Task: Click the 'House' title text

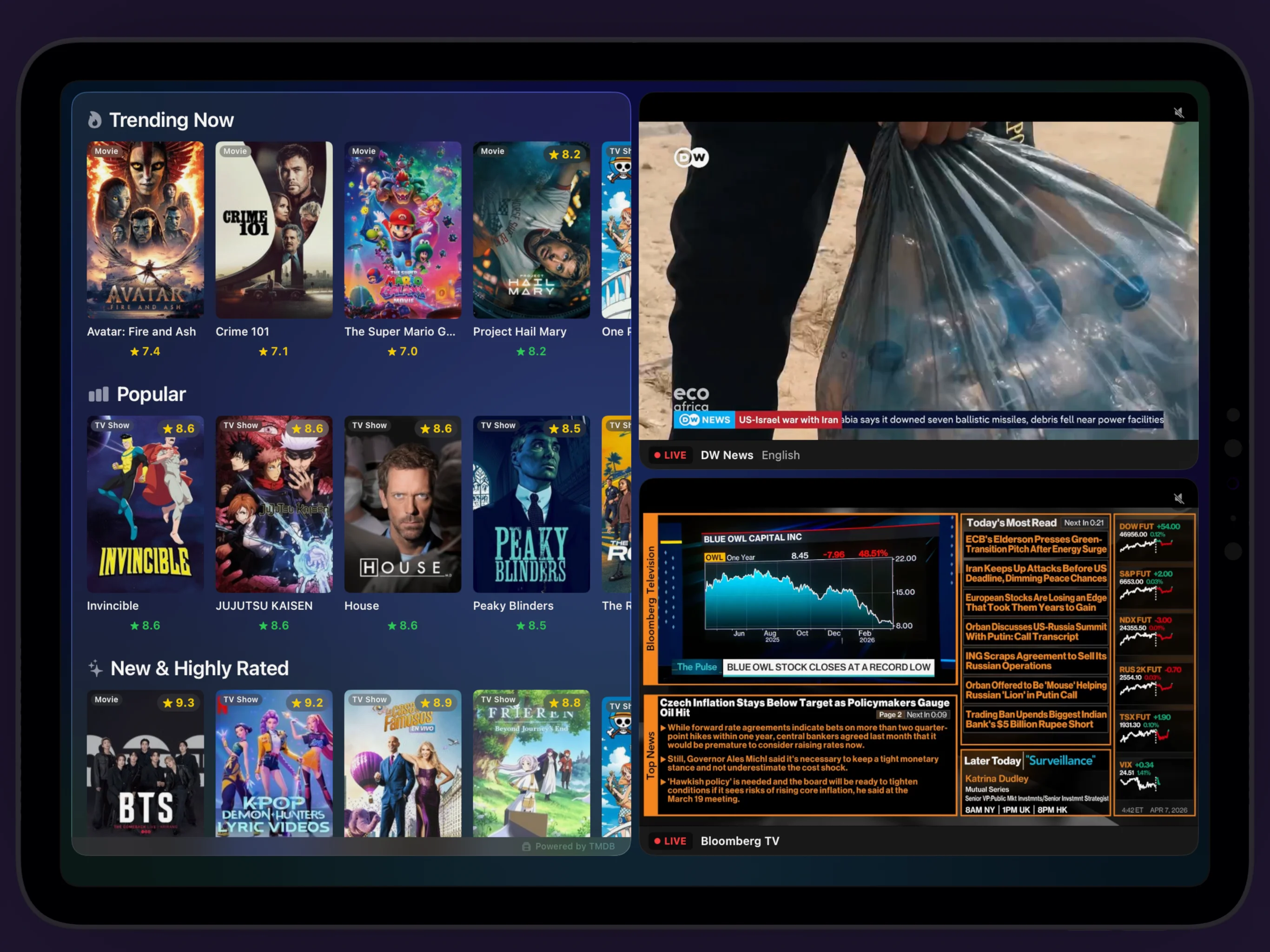Action: 362,606
